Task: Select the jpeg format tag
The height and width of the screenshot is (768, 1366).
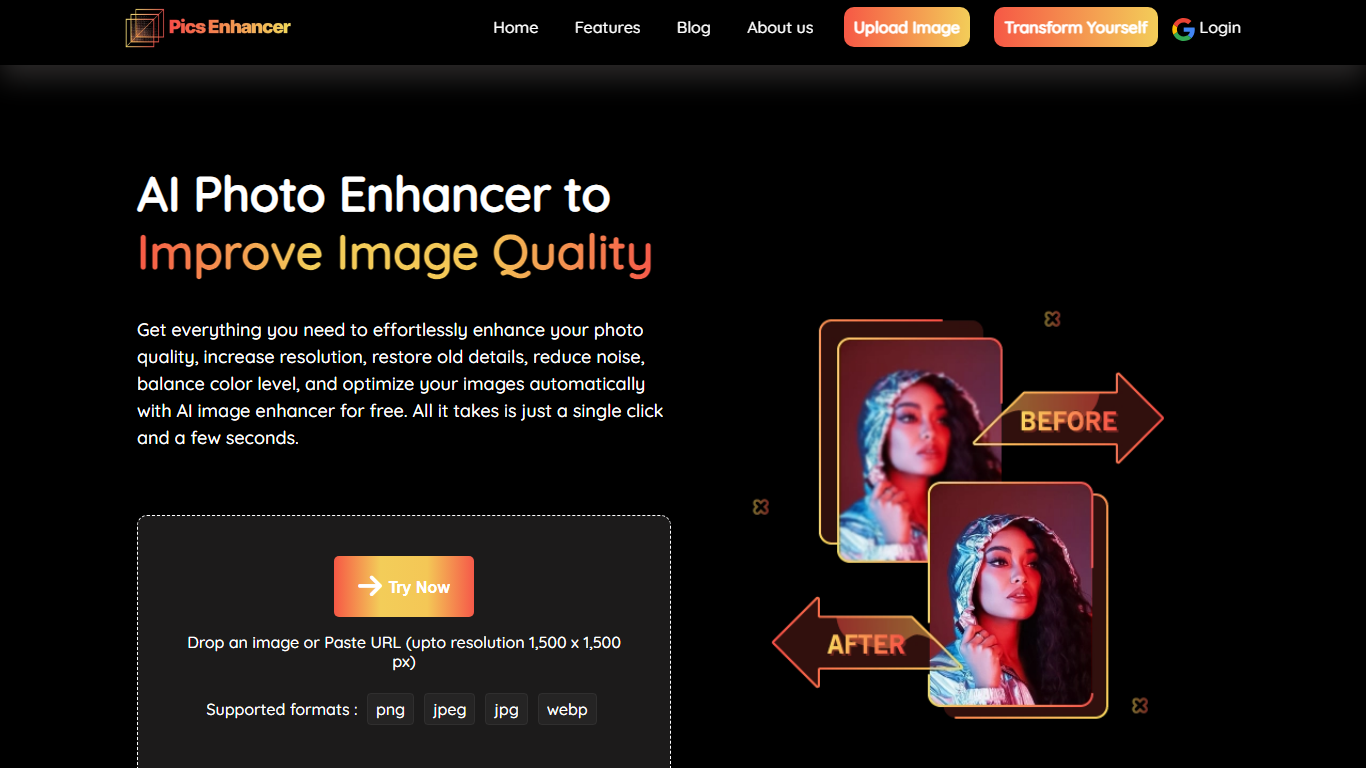Action: point(449,709)
